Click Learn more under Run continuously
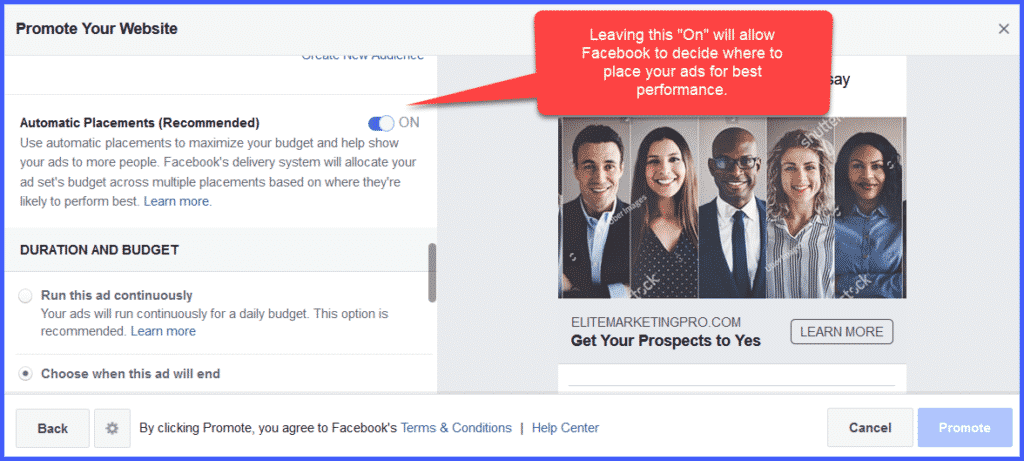The width and height of the screenshot is (1024, 461). coord(163,331)
